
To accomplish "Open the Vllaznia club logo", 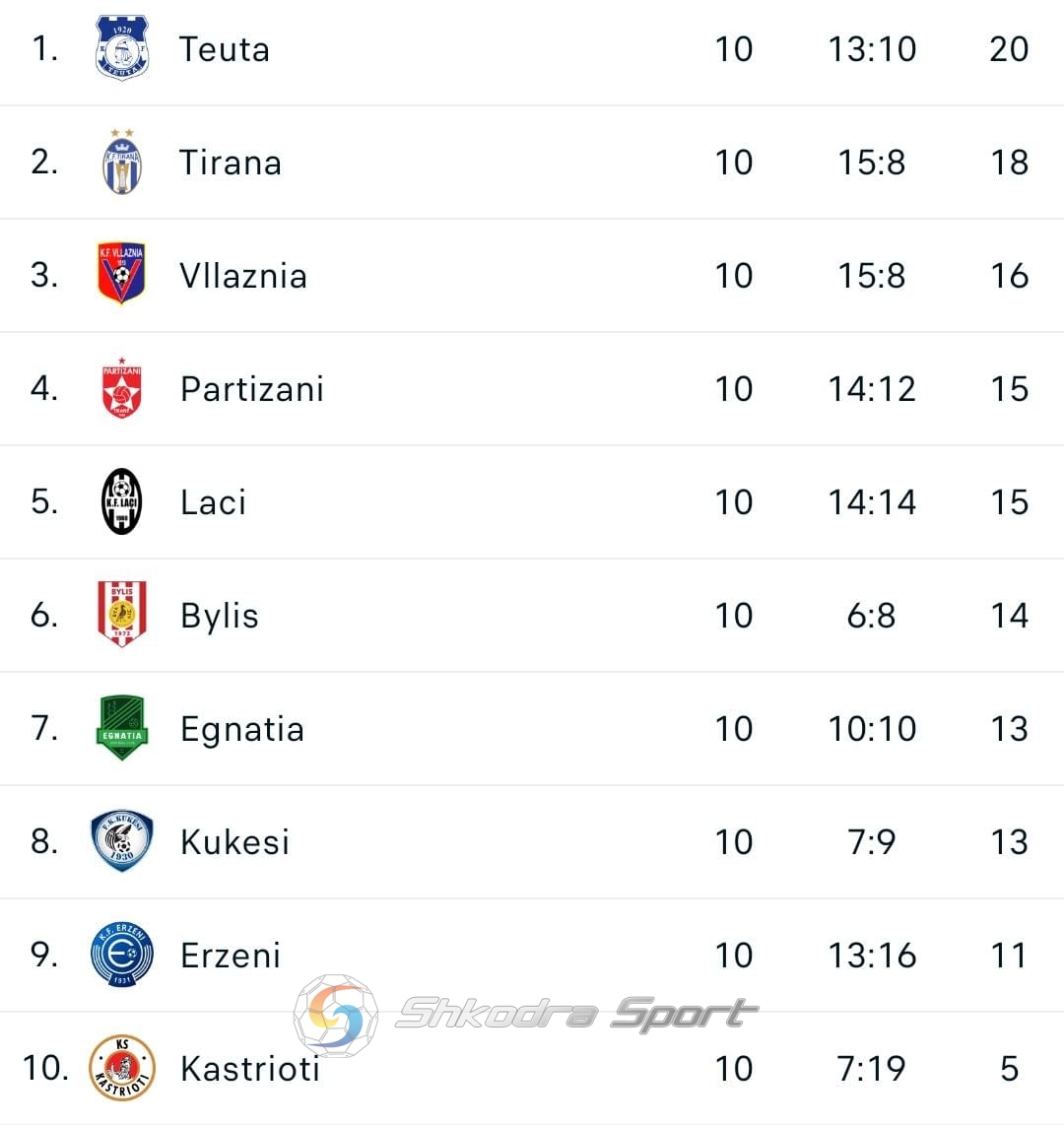I will [x=121, y=273].
